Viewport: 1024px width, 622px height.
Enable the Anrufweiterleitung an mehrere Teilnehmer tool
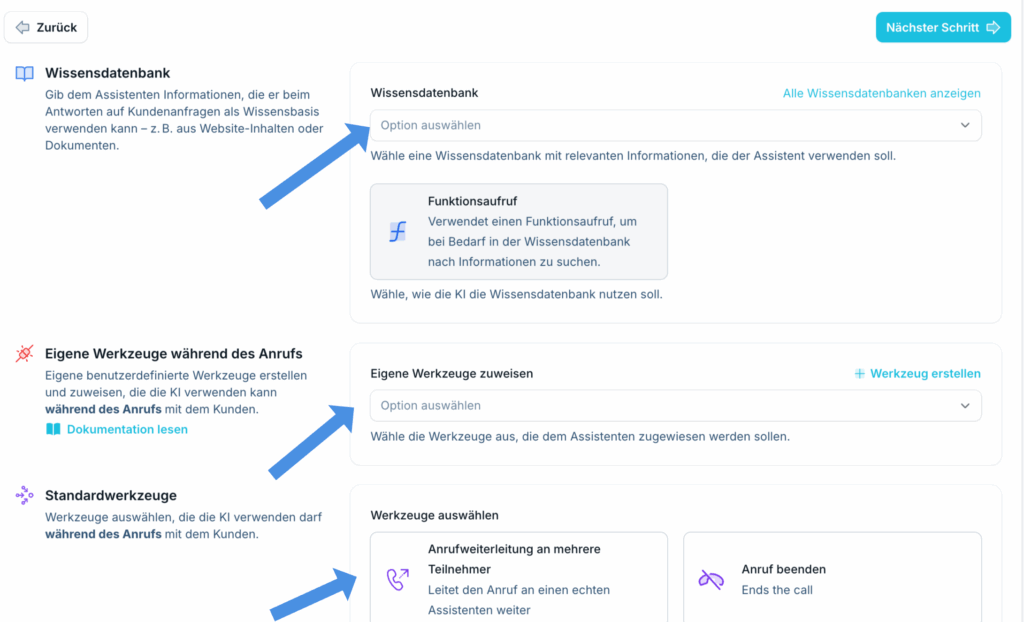point(519,578)
